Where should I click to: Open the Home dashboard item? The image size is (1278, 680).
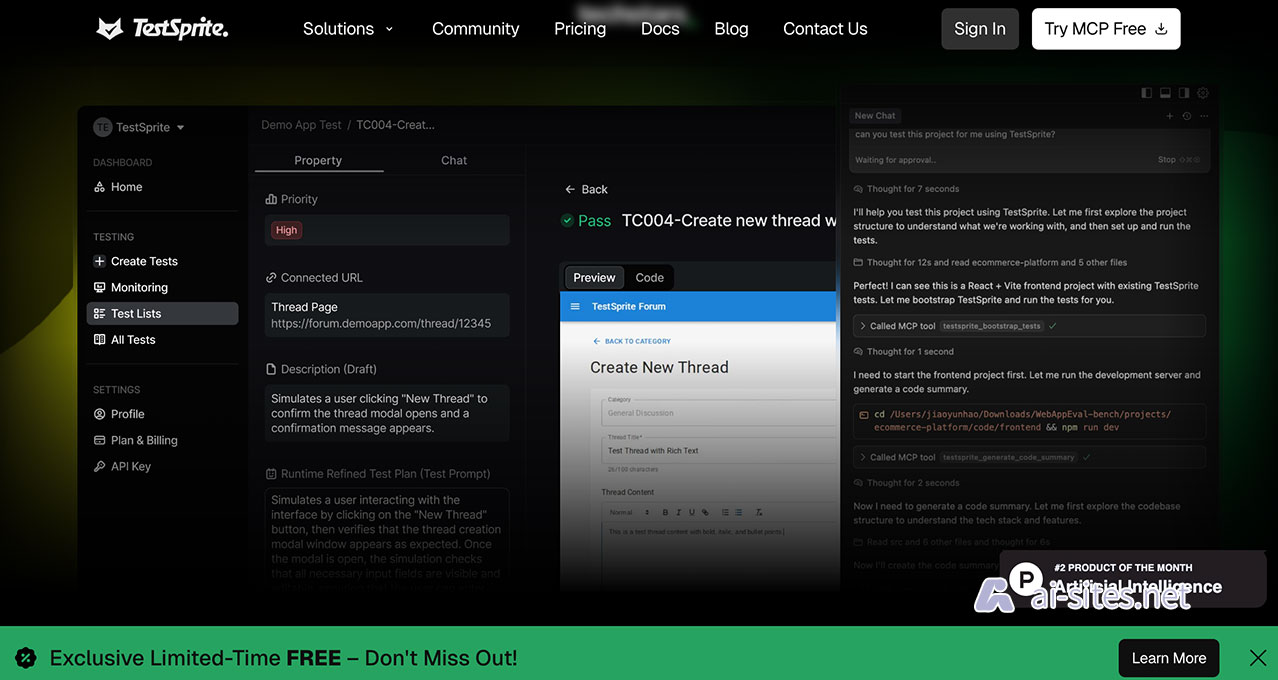pos(126,187)
